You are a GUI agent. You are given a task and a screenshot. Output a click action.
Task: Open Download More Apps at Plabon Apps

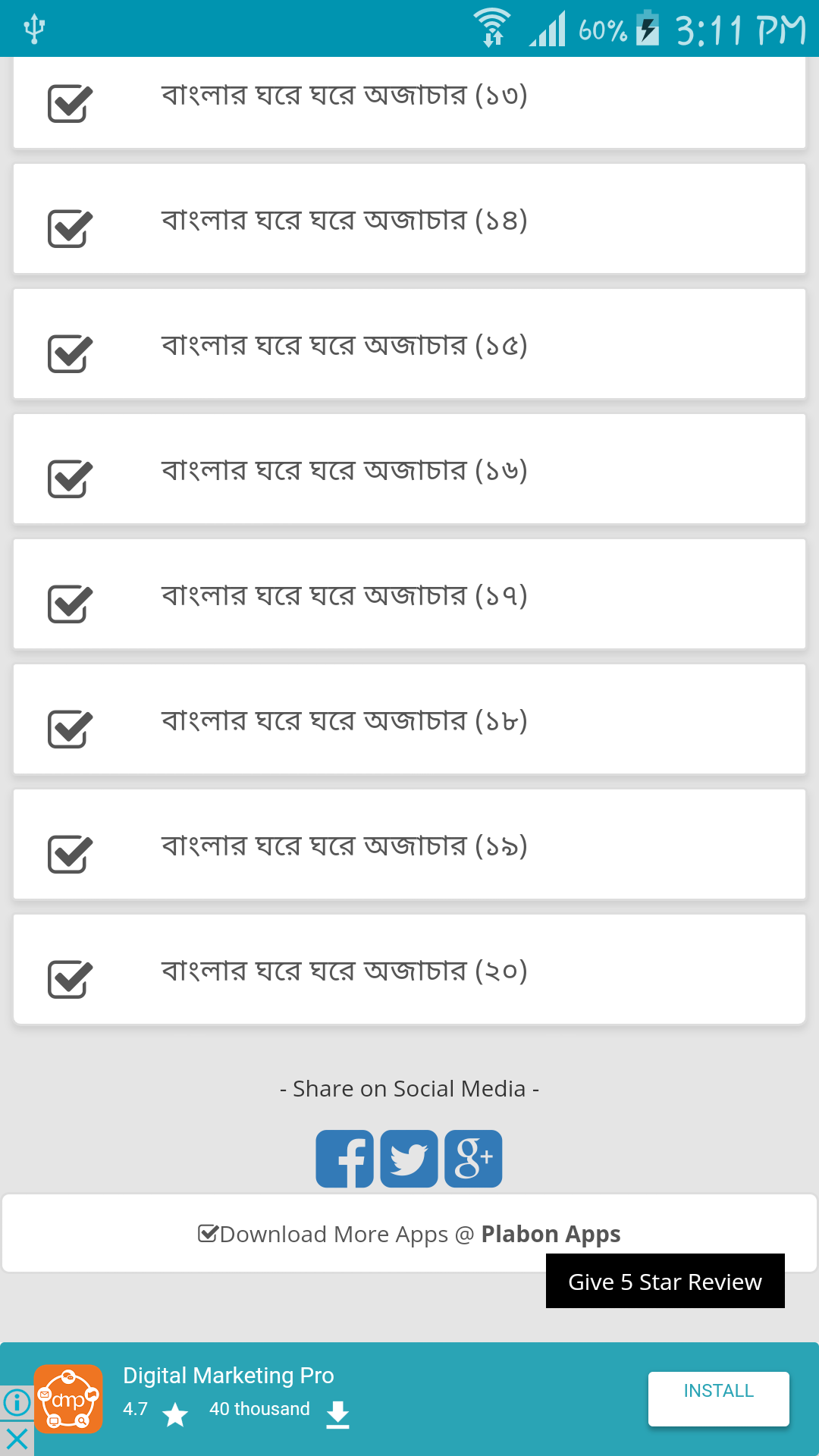[409, 1234]
